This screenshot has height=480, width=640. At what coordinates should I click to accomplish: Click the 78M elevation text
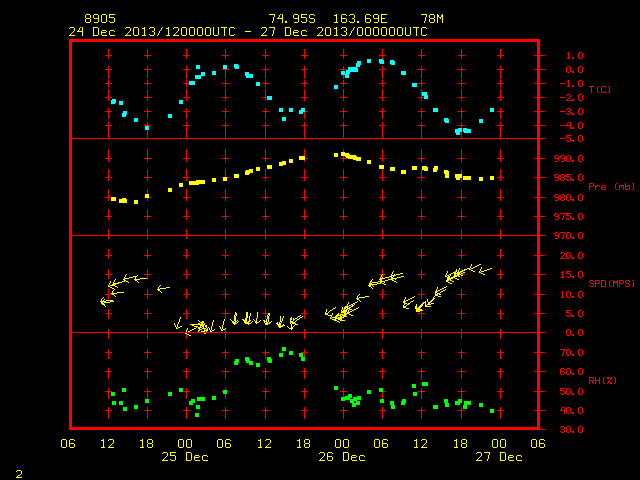point(432,19)
